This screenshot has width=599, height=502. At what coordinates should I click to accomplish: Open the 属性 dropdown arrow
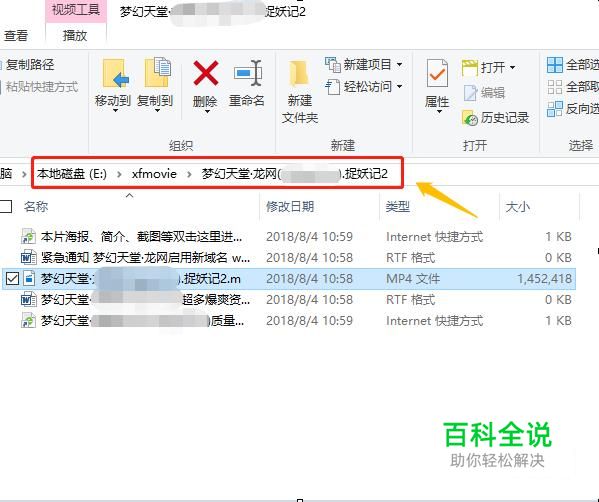click(439, 112)
